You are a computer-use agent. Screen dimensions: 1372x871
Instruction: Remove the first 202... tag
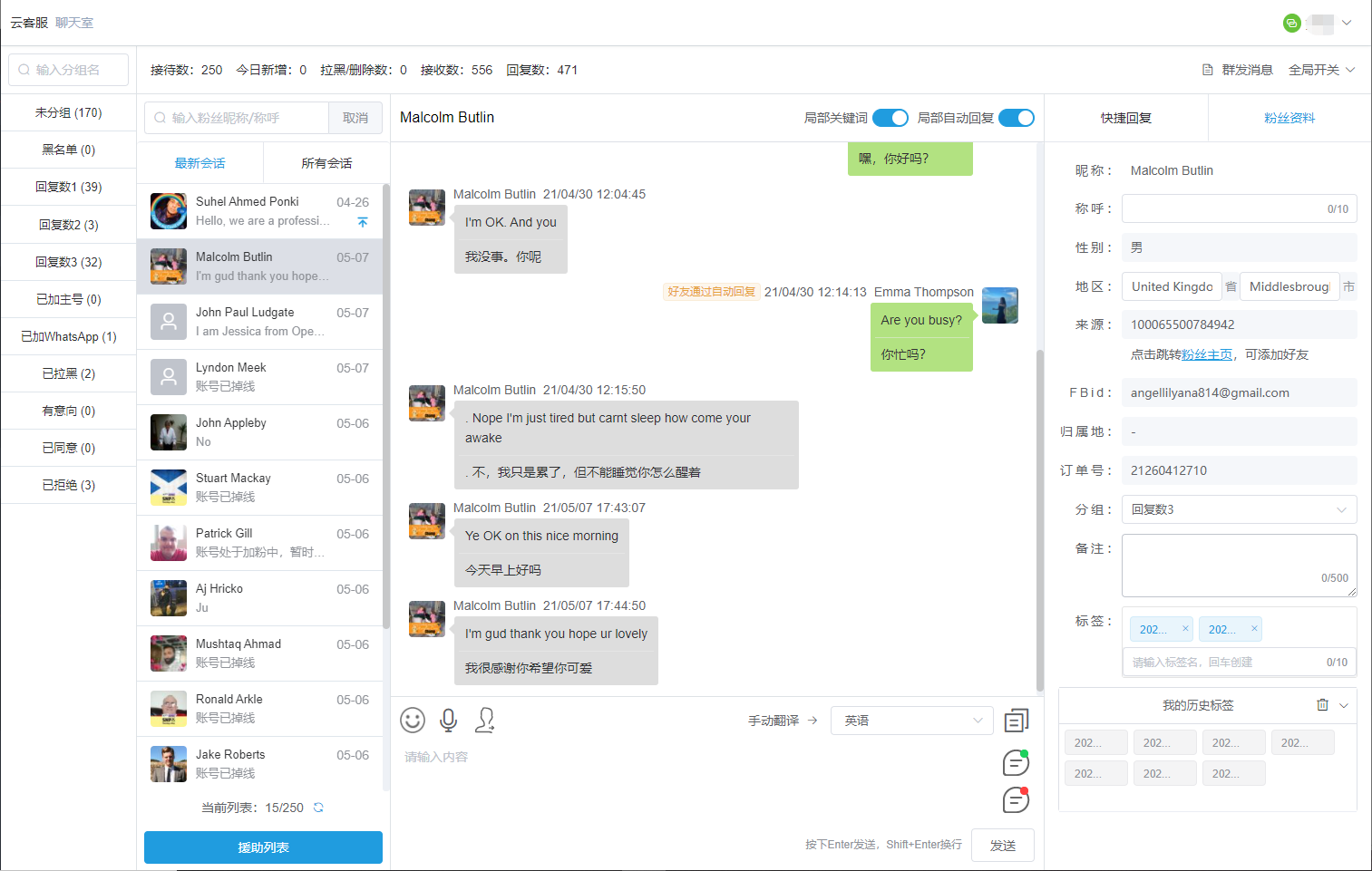tap(1185, 628)
